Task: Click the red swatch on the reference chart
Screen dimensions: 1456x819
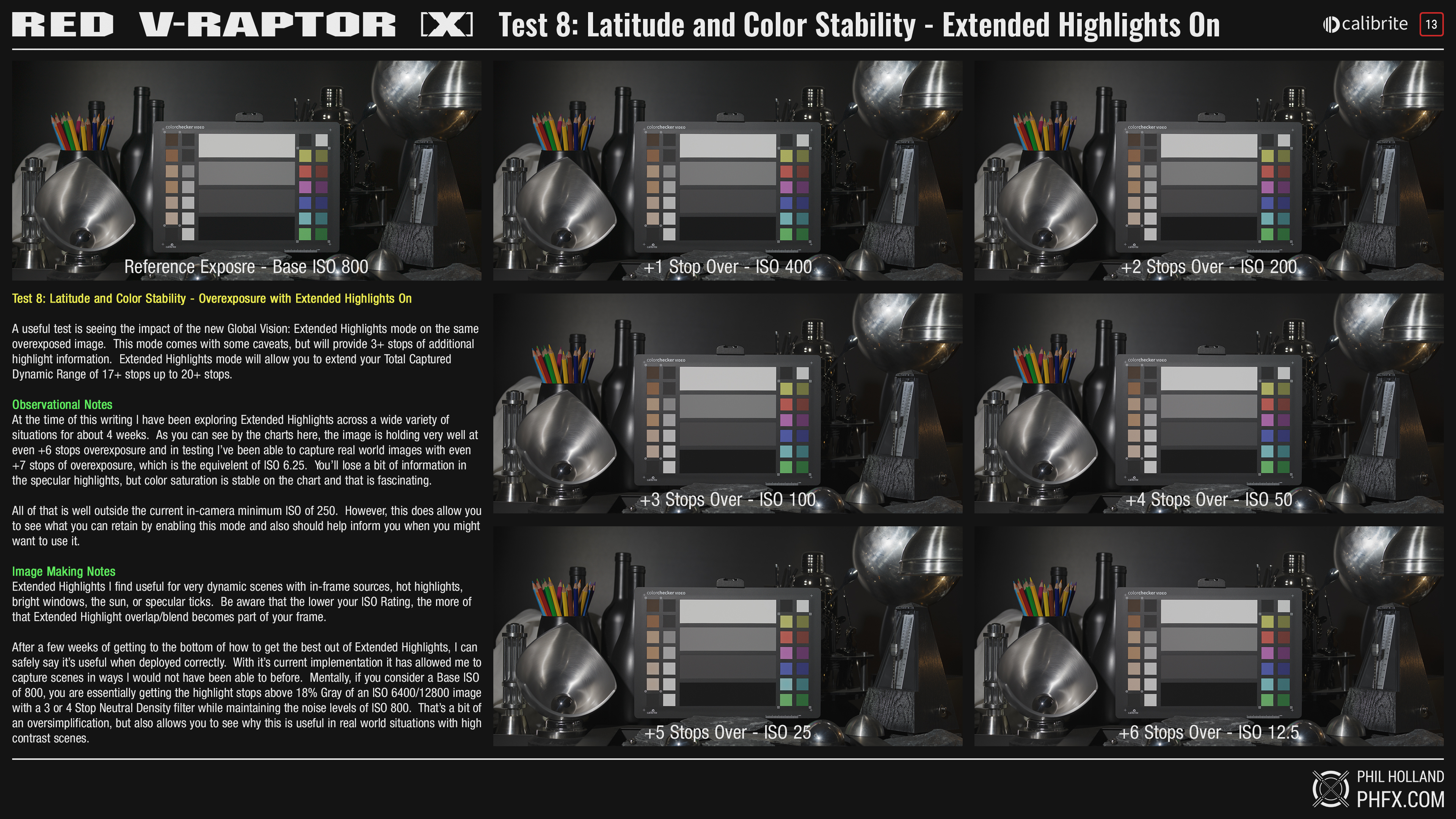Action: tap(305, 171)
